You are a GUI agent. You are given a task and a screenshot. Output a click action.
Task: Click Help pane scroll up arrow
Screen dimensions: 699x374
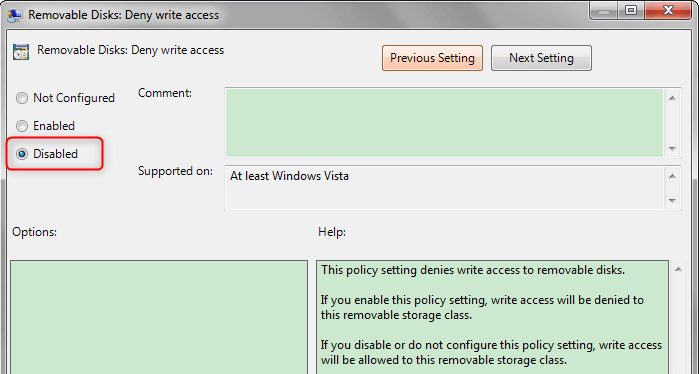click(x=678, y=269)
